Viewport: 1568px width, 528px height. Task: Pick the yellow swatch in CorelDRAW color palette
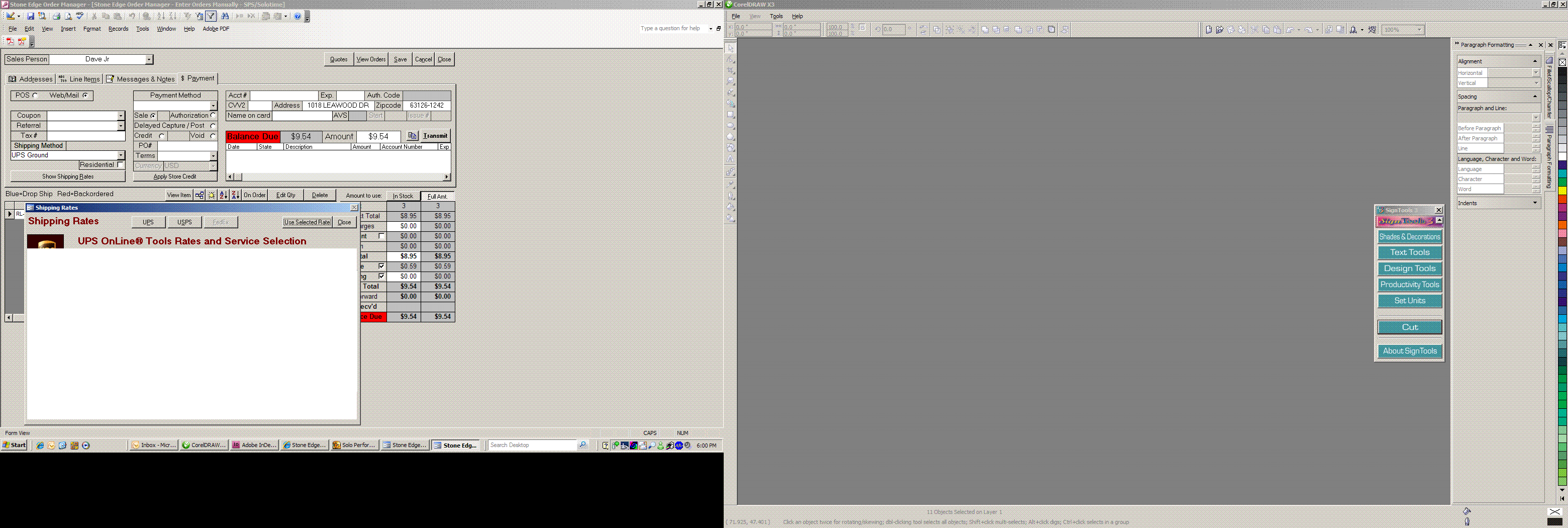point(1562,191)
